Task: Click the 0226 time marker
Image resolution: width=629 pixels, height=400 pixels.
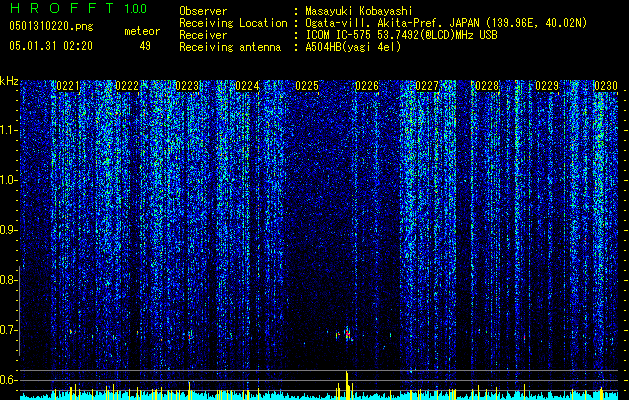Action: (367, 86)
